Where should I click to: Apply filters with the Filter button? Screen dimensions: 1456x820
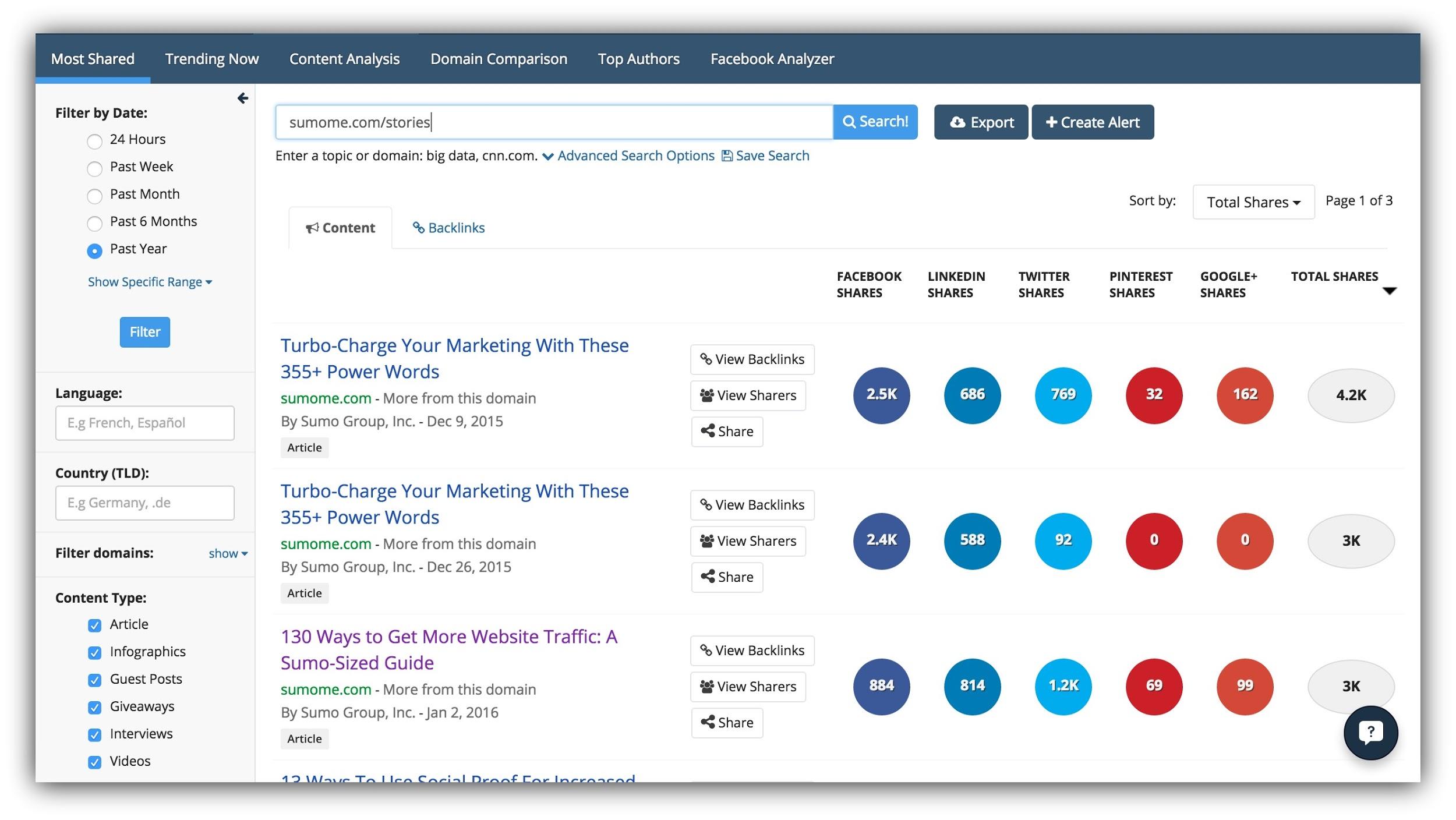(x=145, y=332)
